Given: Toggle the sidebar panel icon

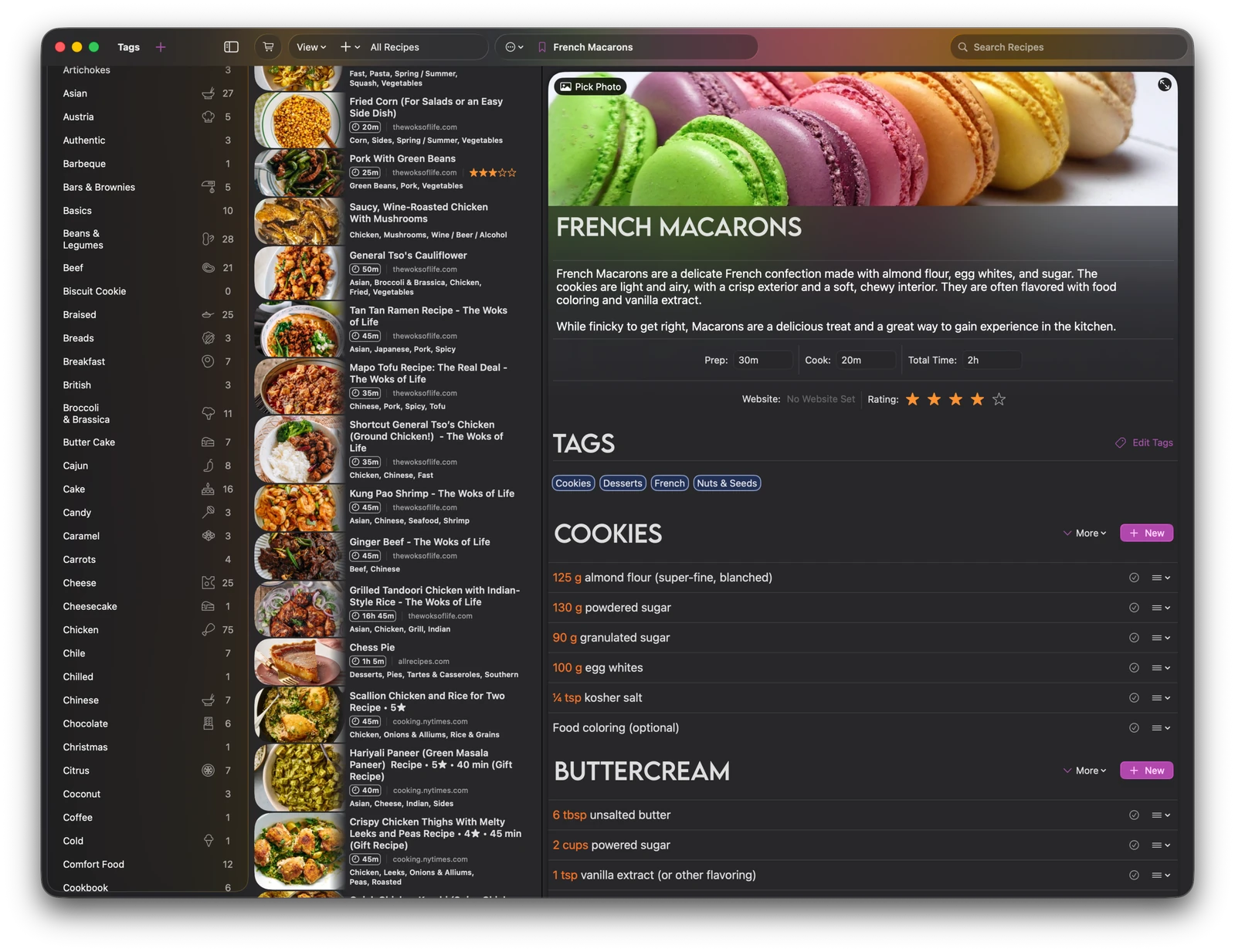Looking at the screenshot, I should pos(231,47).
